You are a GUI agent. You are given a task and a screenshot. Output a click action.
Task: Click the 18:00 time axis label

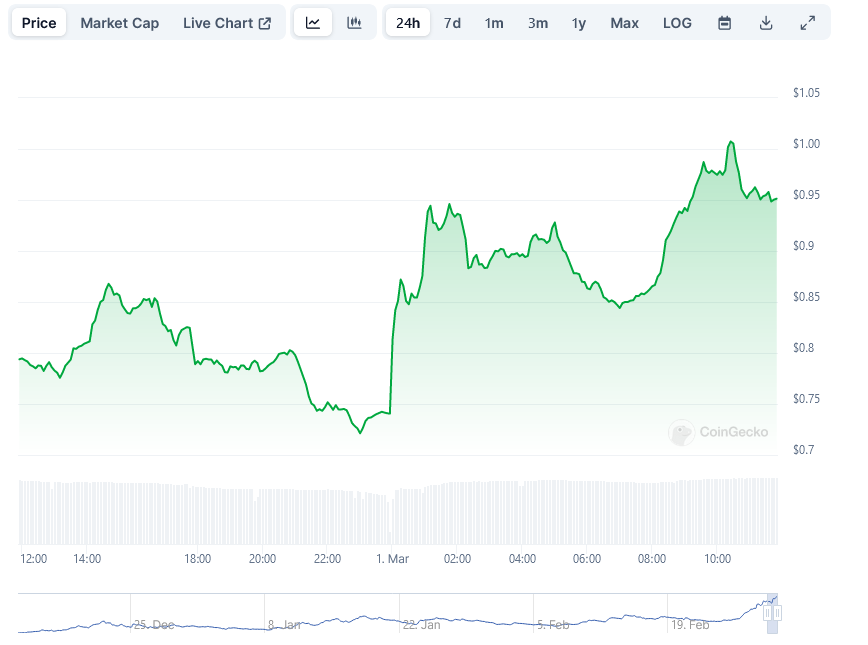pyautogui.click(x=198, y=559)
